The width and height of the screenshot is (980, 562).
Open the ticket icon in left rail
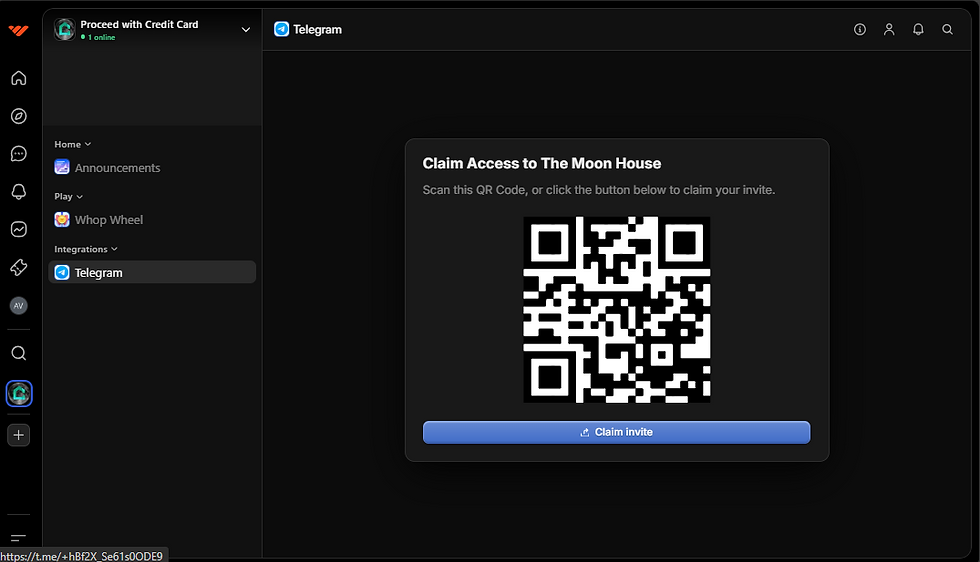(19, 268)
